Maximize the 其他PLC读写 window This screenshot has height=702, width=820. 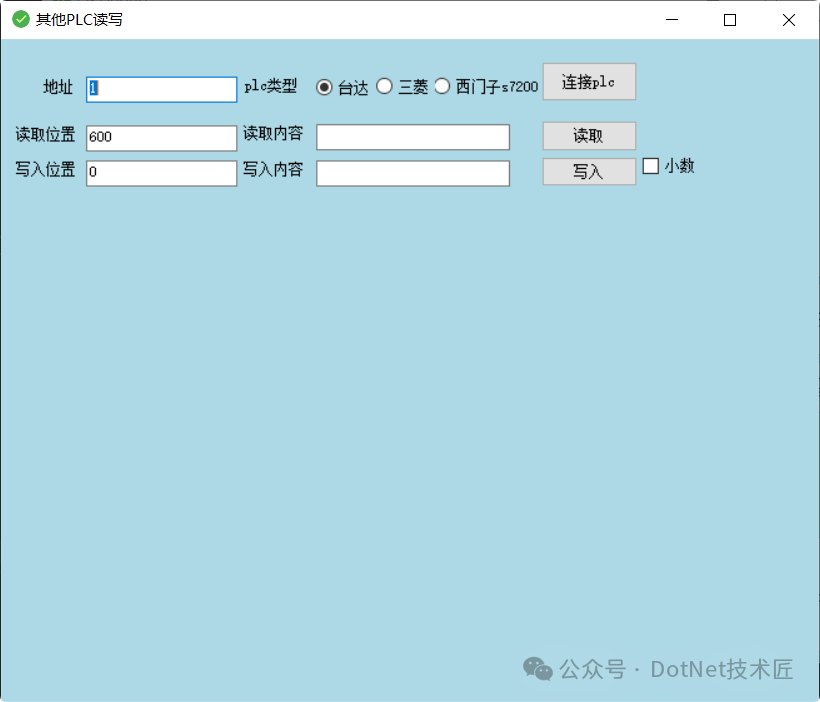[730, 20]
